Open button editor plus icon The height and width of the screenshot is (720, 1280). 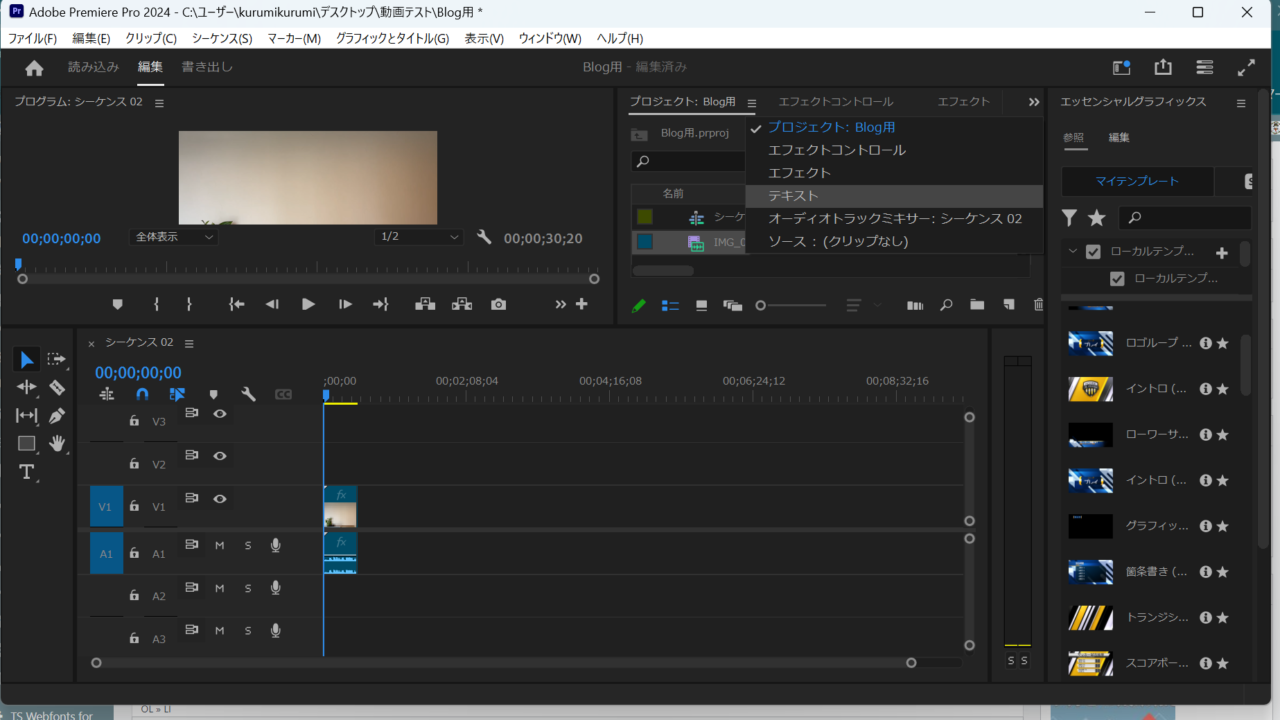(581, 304)
